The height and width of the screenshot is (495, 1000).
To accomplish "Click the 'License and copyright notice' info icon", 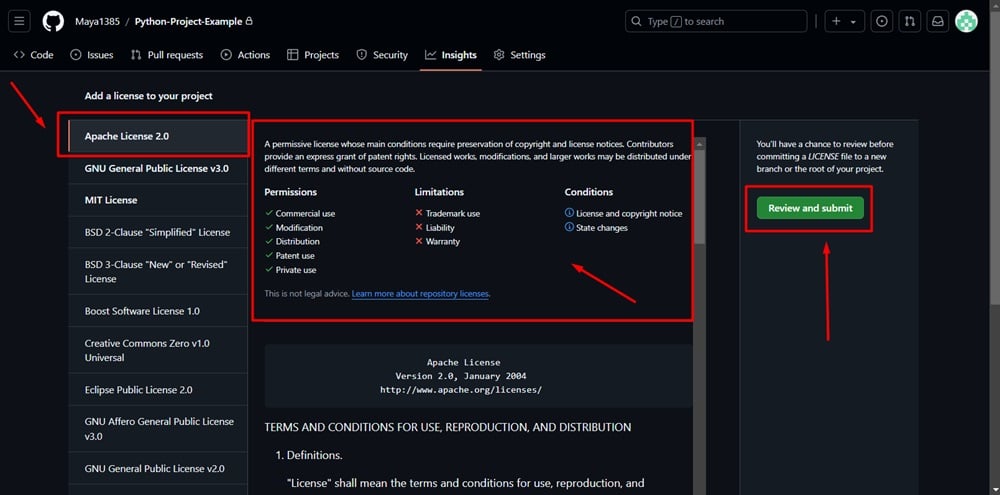I will point(570,212).
